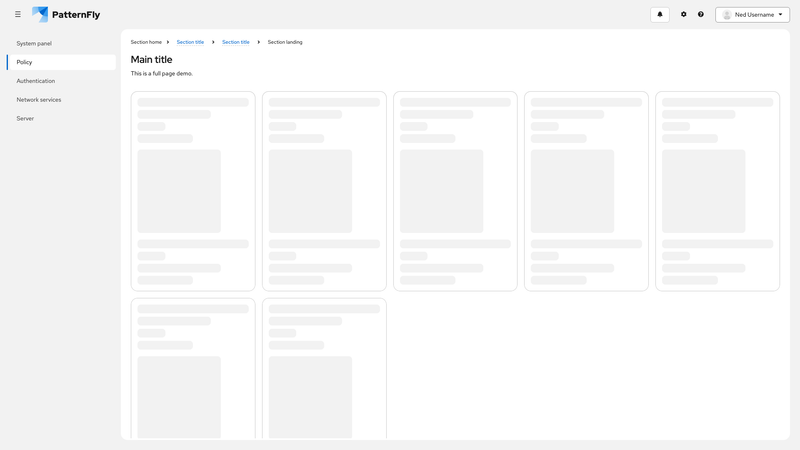Select the middle card in the top row
Screen dimensions: 800x450
[x=455, y=191]
